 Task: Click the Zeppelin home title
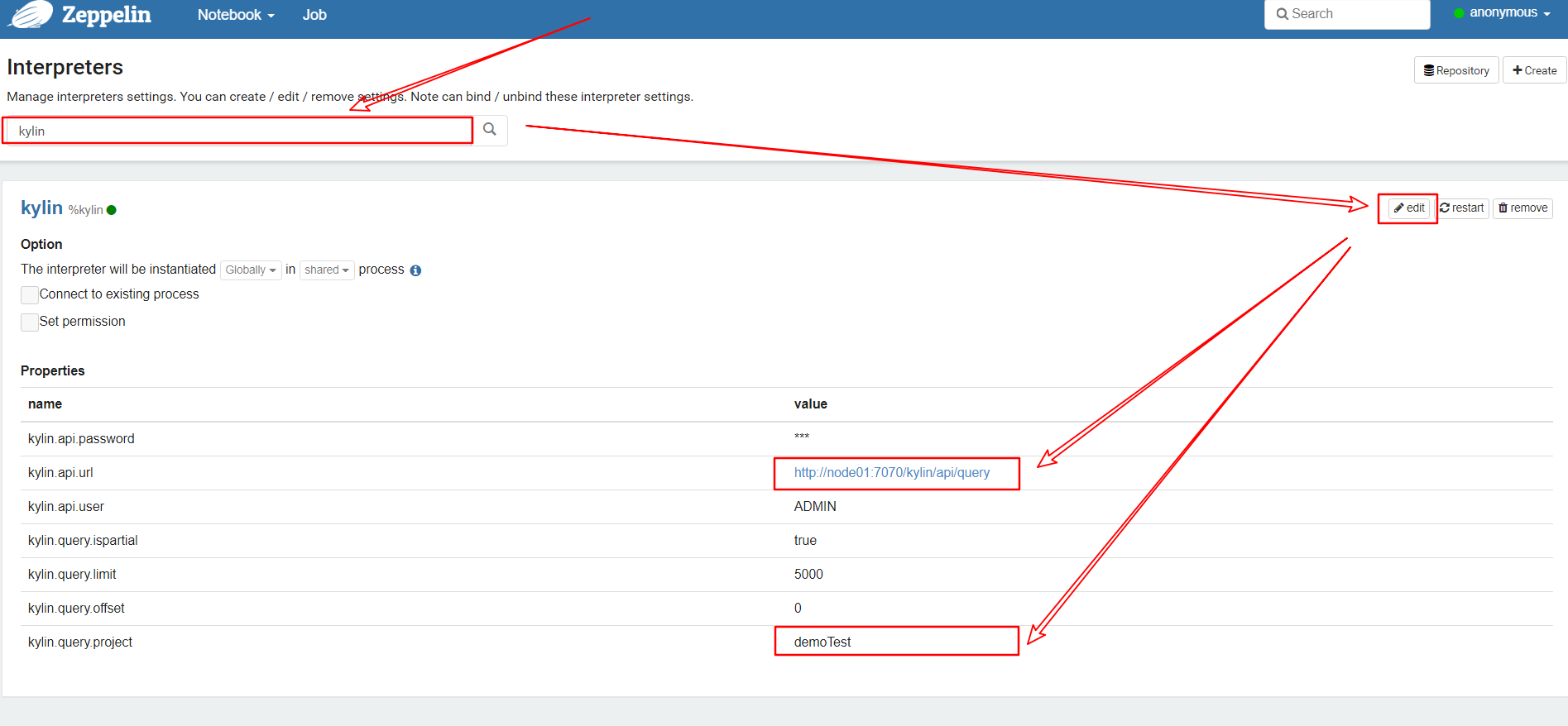tap(107, 15)
